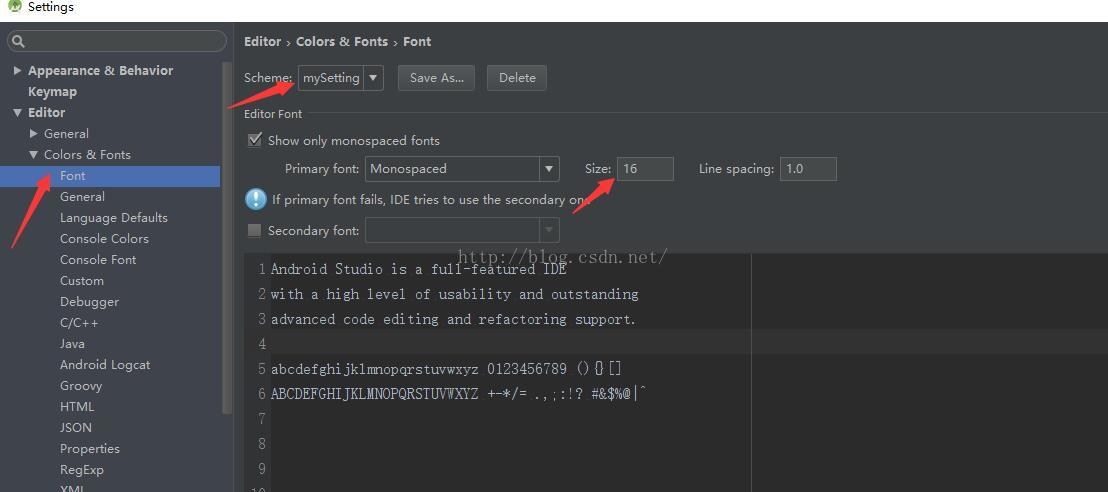Click the blue info icon about primary font
Image resolution: width=1108 pixels, height=492 pixels.
(255, 199)
